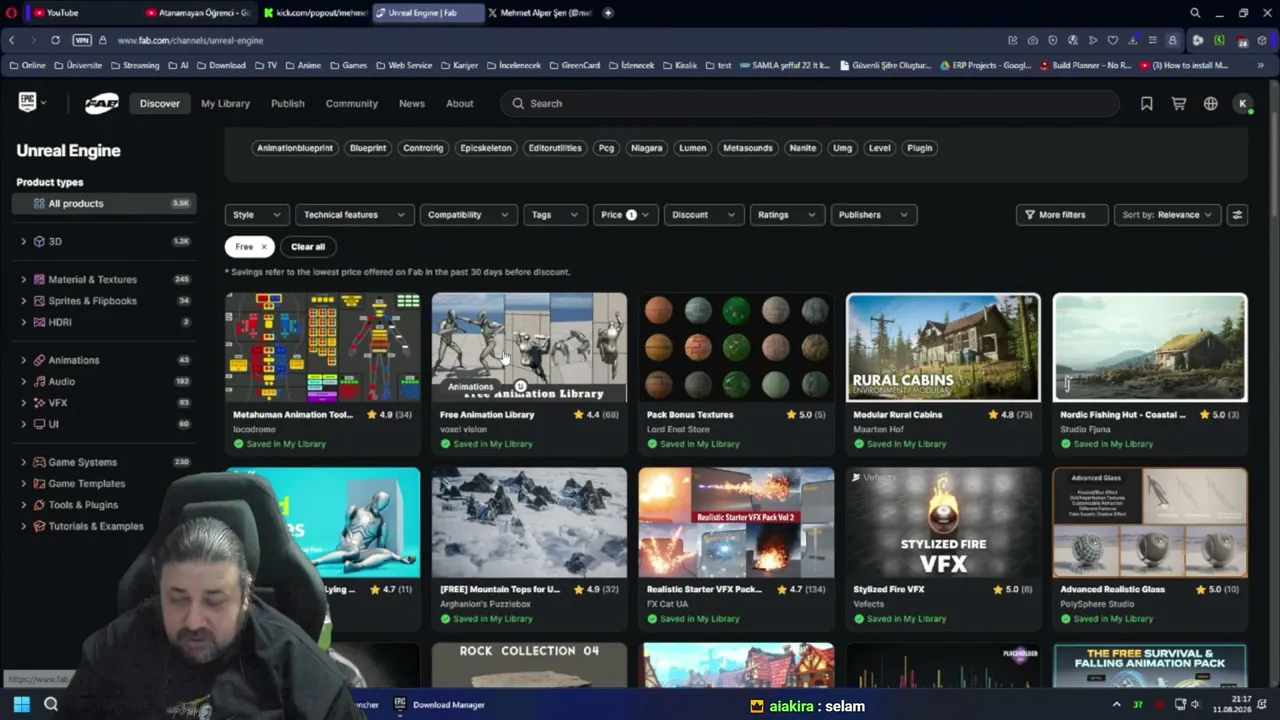Image resolution: width=1280 pixels, height=720 pixels.
Task: Click the Sprites & Flipbooks category icon
Action: [x=40, y=301]
